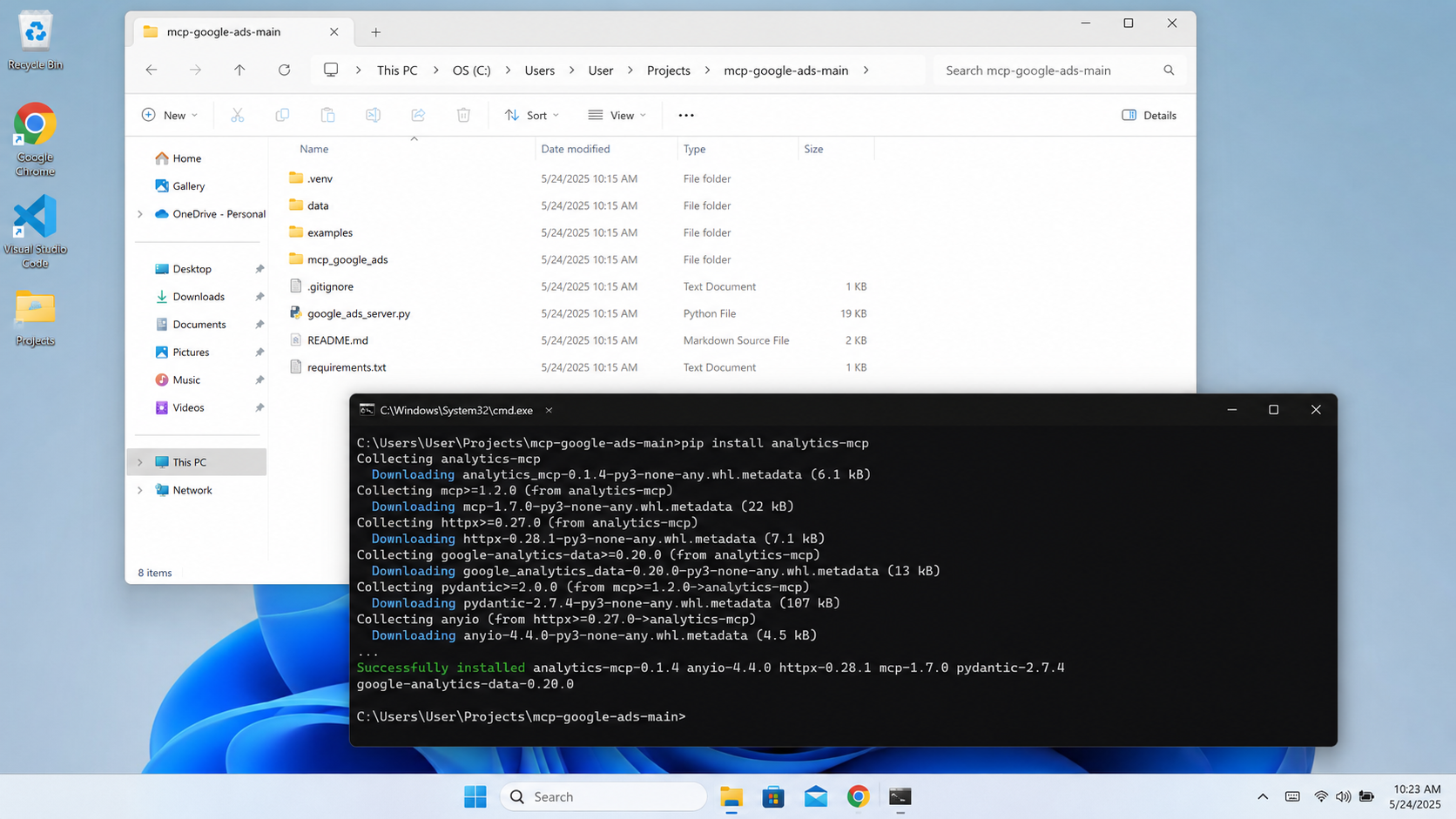Open the Mail app from taskbar
This screenshot has width=1456, height=819.
(816, 796)
